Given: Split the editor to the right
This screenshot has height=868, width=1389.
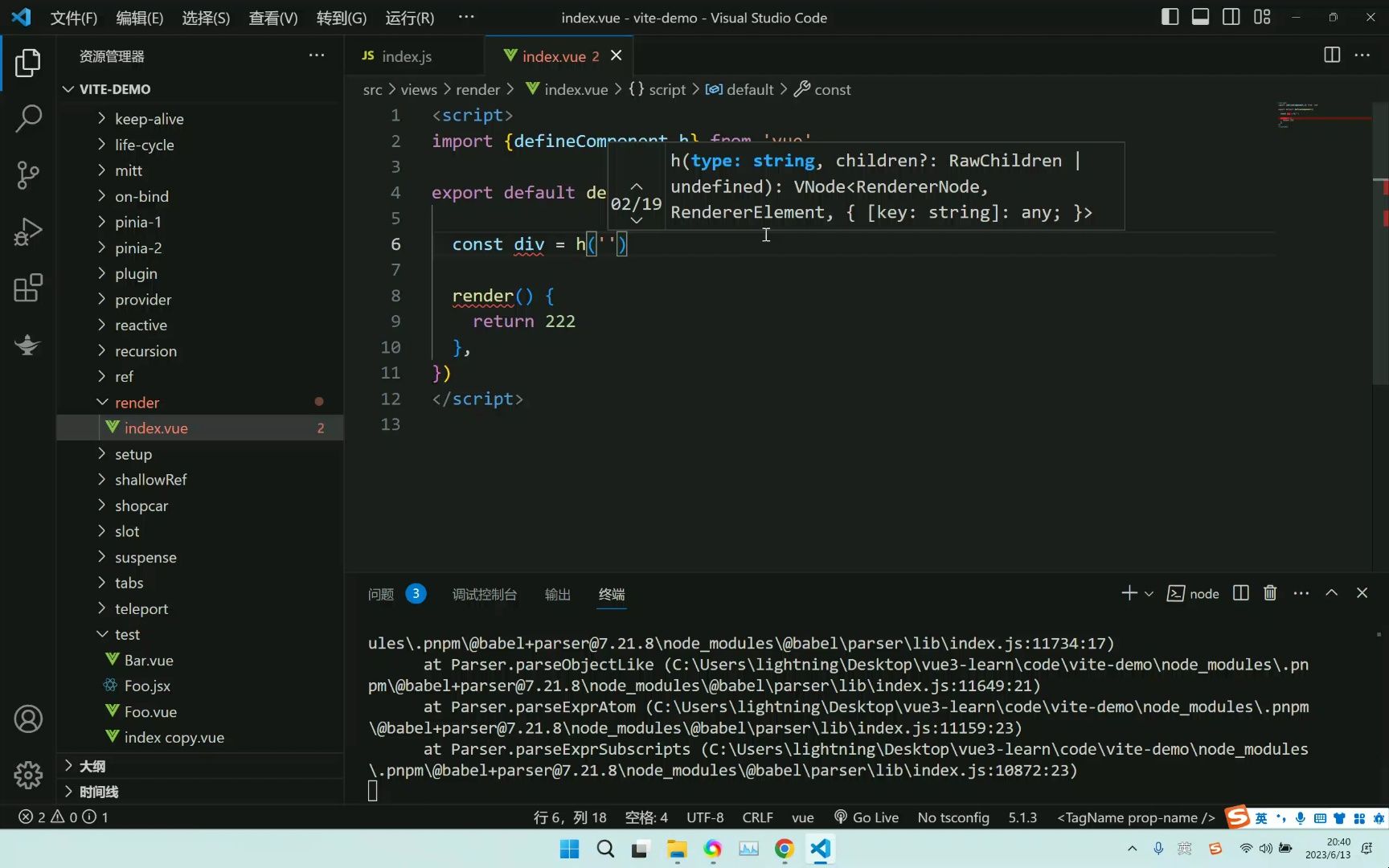Looking at the screenshot, I should tap(1332, 55).
